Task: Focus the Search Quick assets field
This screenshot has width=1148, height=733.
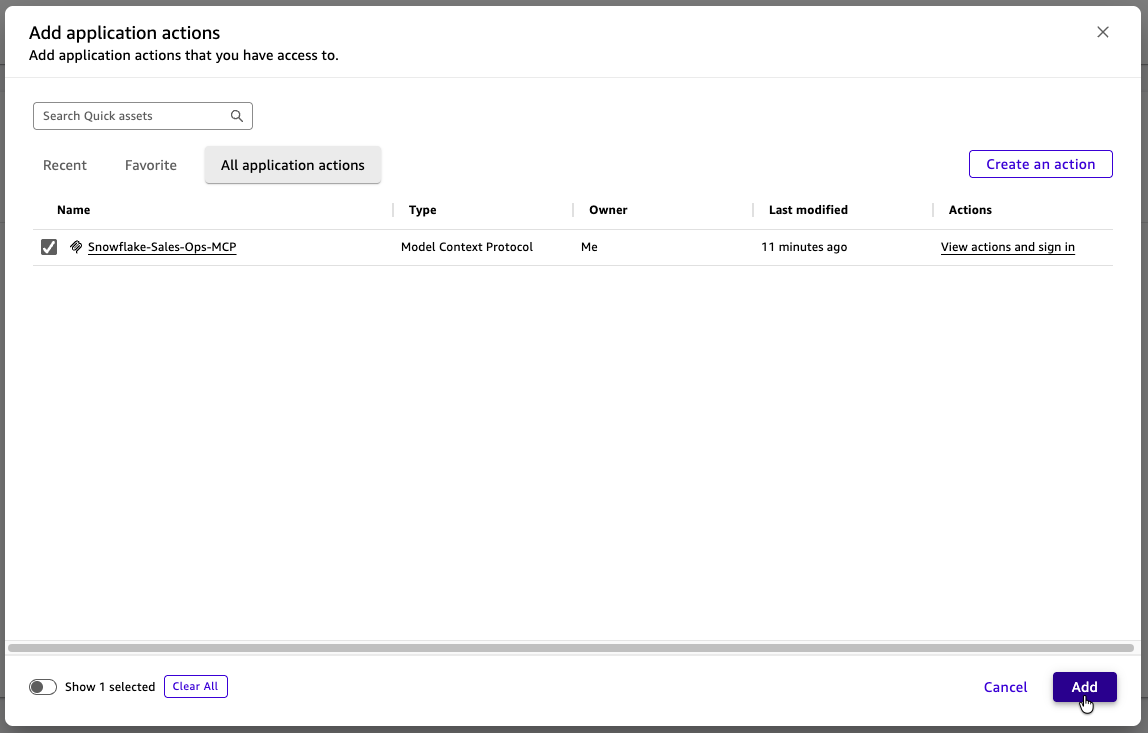Action: click(x=143, y=116)
